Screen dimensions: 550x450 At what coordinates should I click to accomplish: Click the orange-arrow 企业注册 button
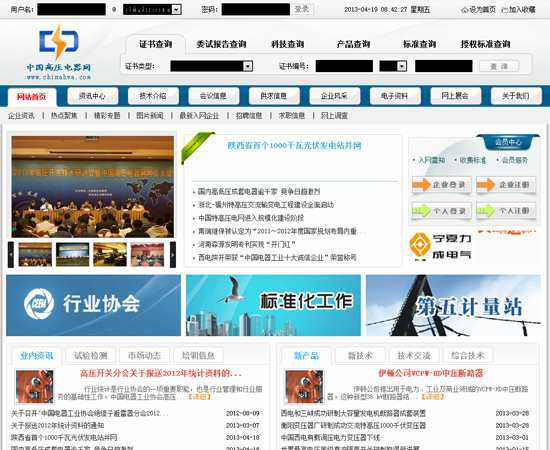click(506, 185)
